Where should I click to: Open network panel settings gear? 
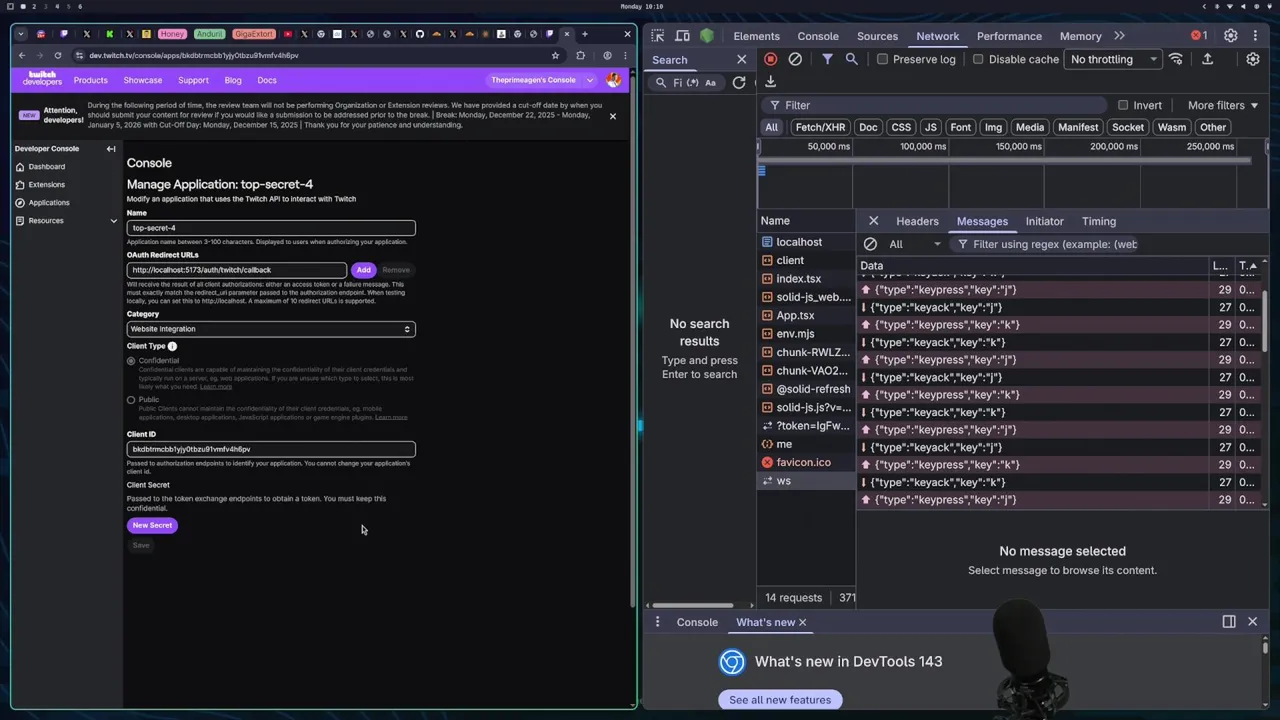[1253, 59]
